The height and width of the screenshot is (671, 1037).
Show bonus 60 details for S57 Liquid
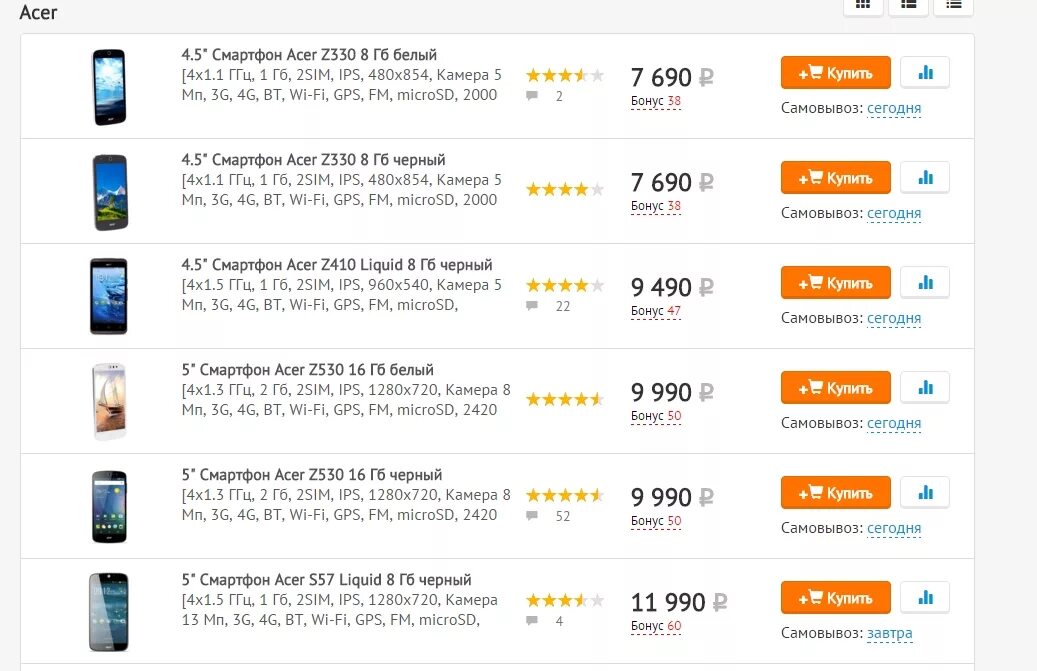tap(655, 626)
